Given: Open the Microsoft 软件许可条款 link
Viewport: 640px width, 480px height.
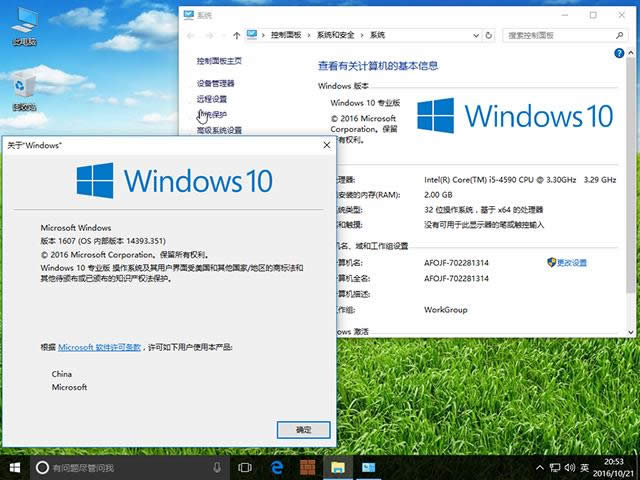Looking at the screenshot, I should 99,346.
